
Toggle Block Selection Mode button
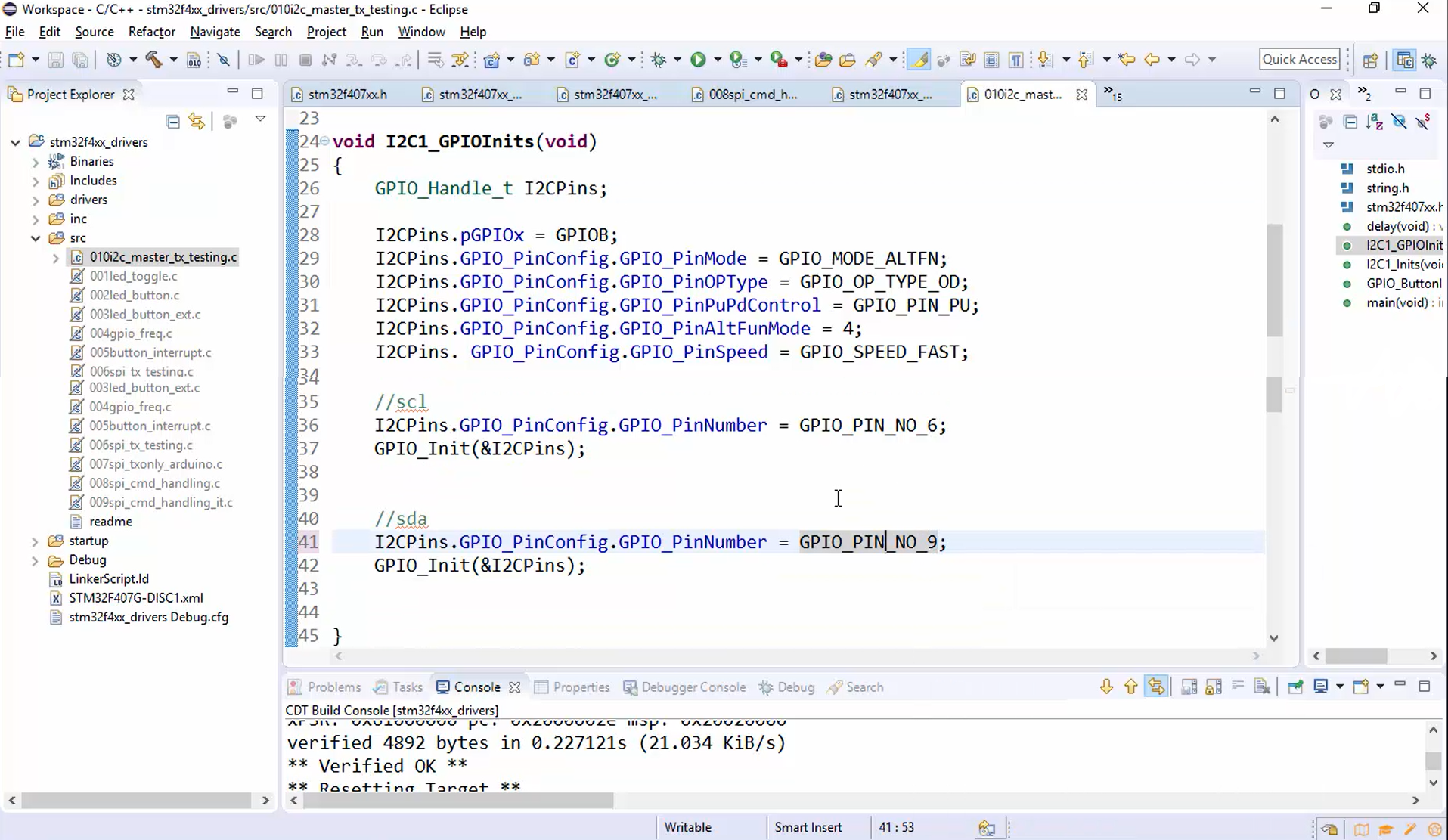pyautogui.click(x=991, y=60)
